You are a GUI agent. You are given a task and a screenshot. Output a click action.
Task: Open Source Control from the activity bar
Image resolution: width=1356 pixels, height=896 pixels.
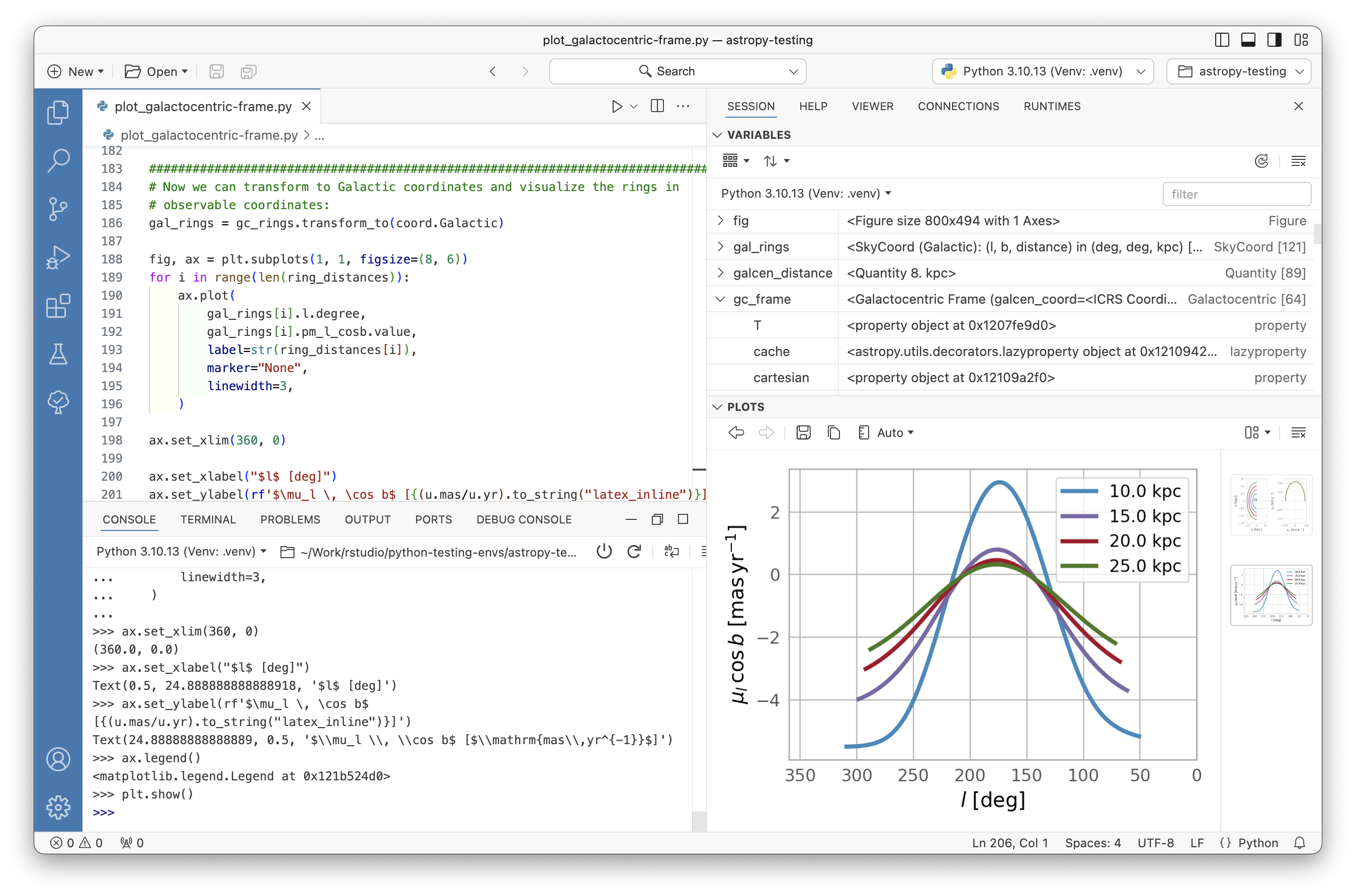[x=58, y=209]
